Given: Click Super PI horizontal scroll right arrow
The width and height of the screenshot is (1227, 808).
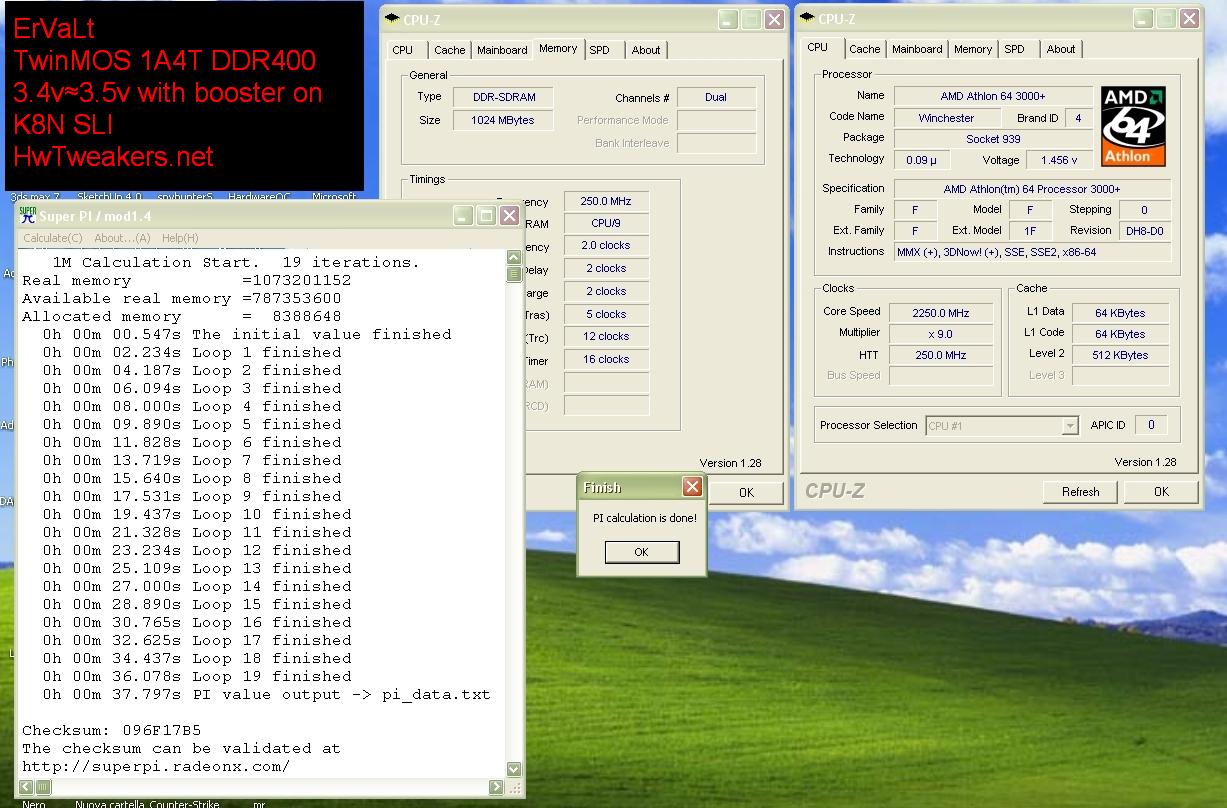Looking at the screenshot, I should point(497,788).
